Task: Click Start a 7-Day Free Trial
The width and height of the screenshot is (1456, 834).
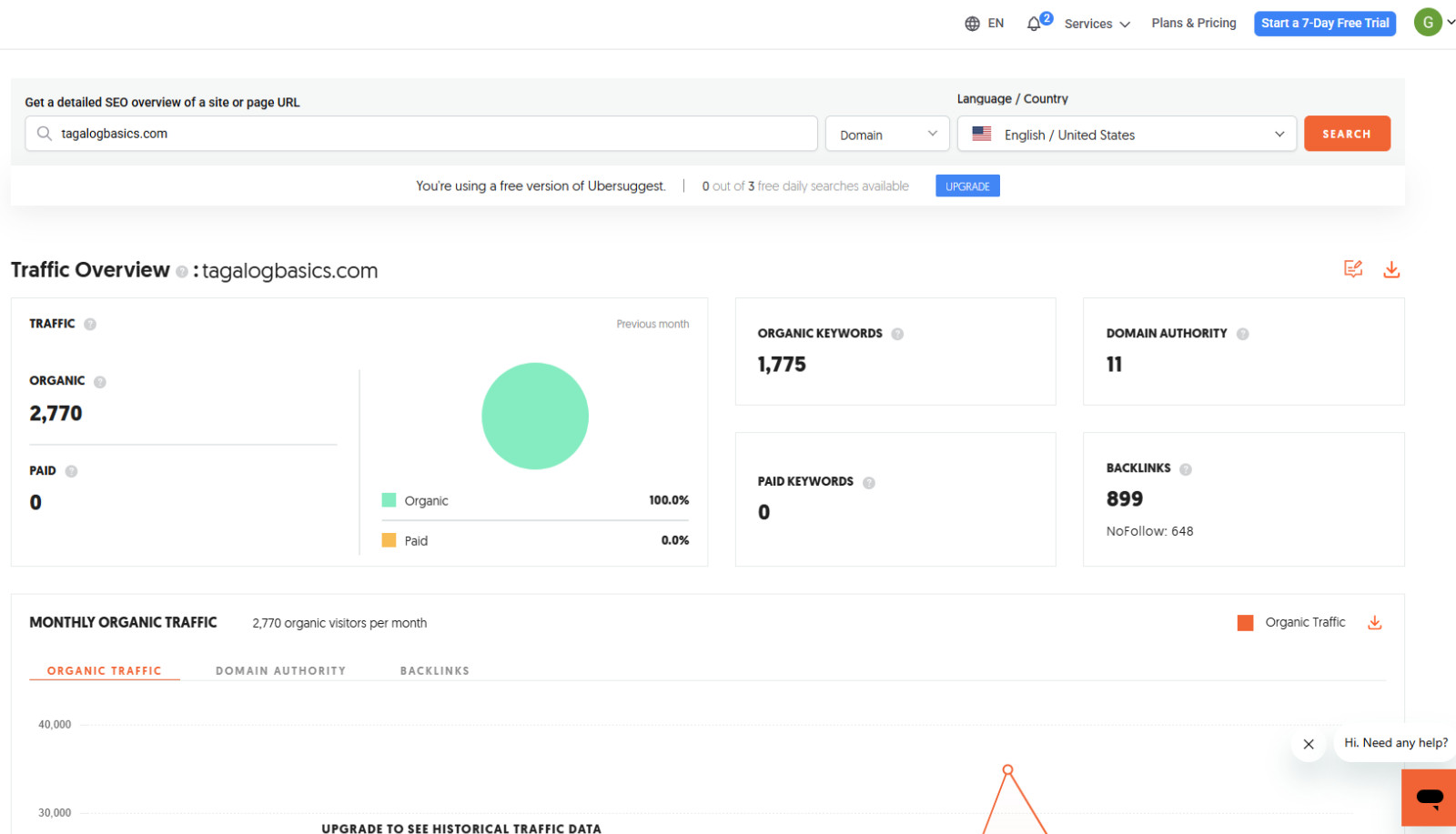Action: 1325,24
